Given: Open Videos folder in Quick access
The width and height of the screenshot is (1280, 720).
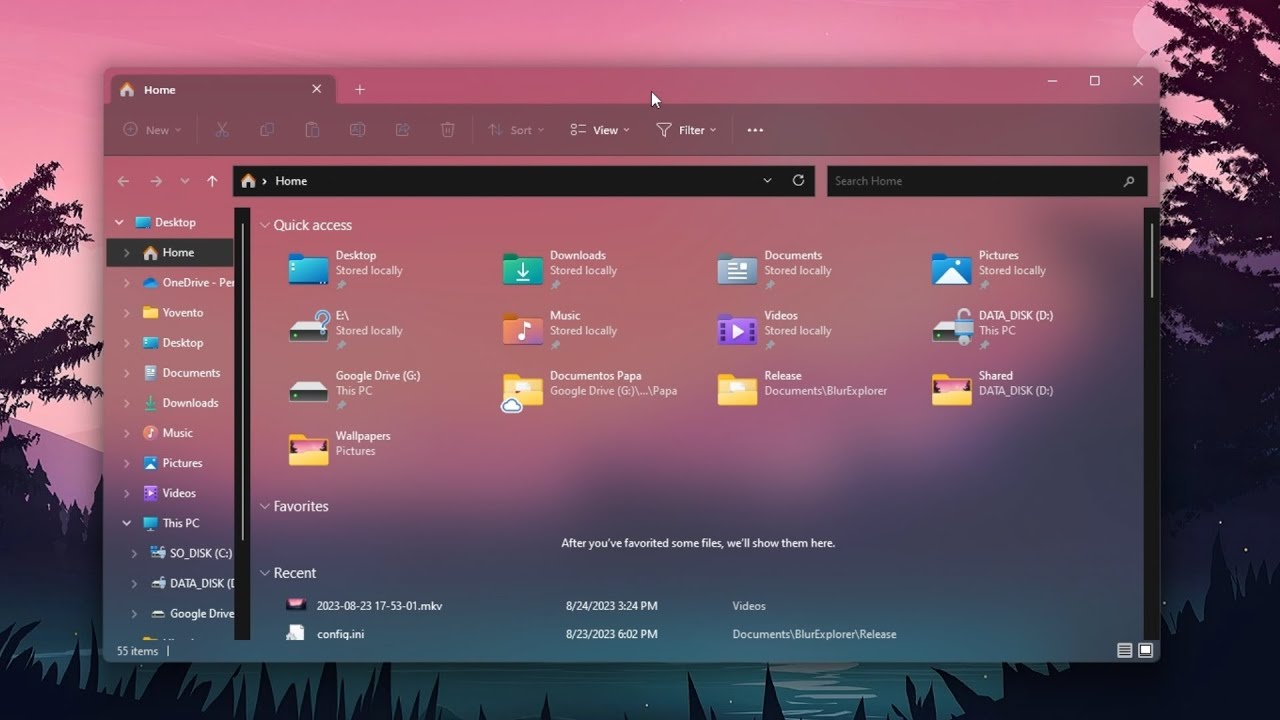Looking at the screenshot, I should pyautogui.click(x=775, y=330).
